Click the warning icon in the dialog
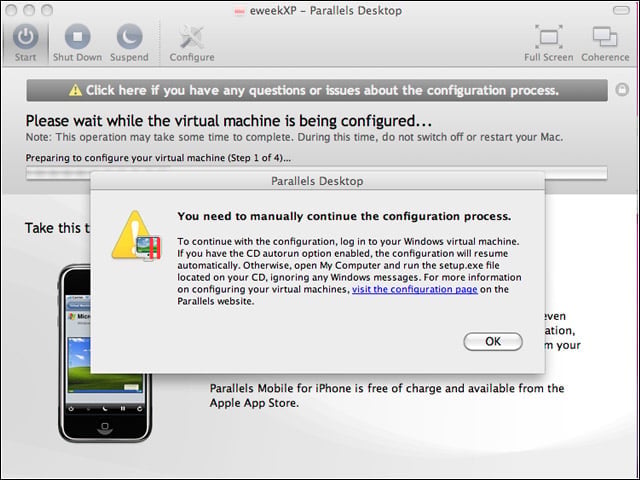Image resolution: width=640 pixels, height=480 pixels. coord(136,236)
